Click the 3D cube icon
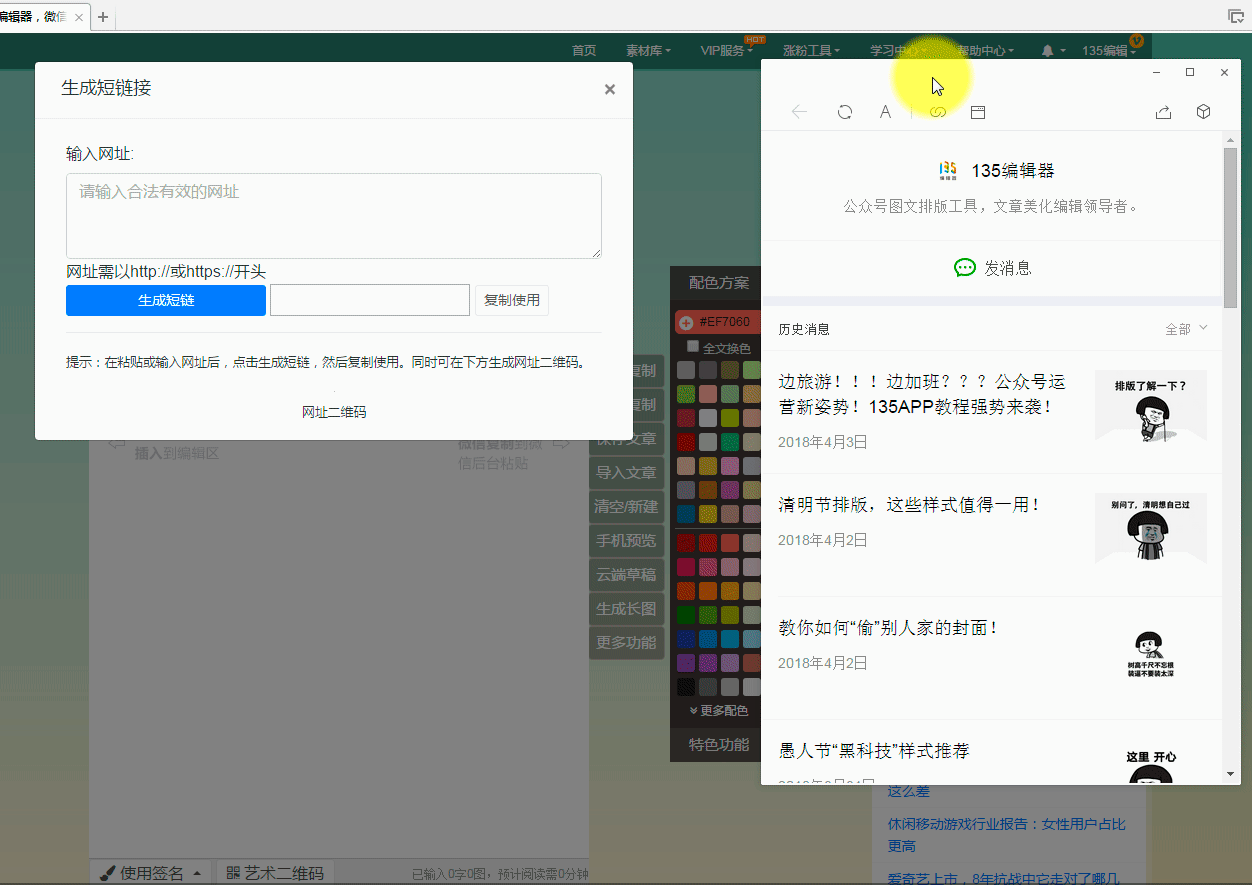Viewport: 1252px width, 885px height. (1204, 112)
